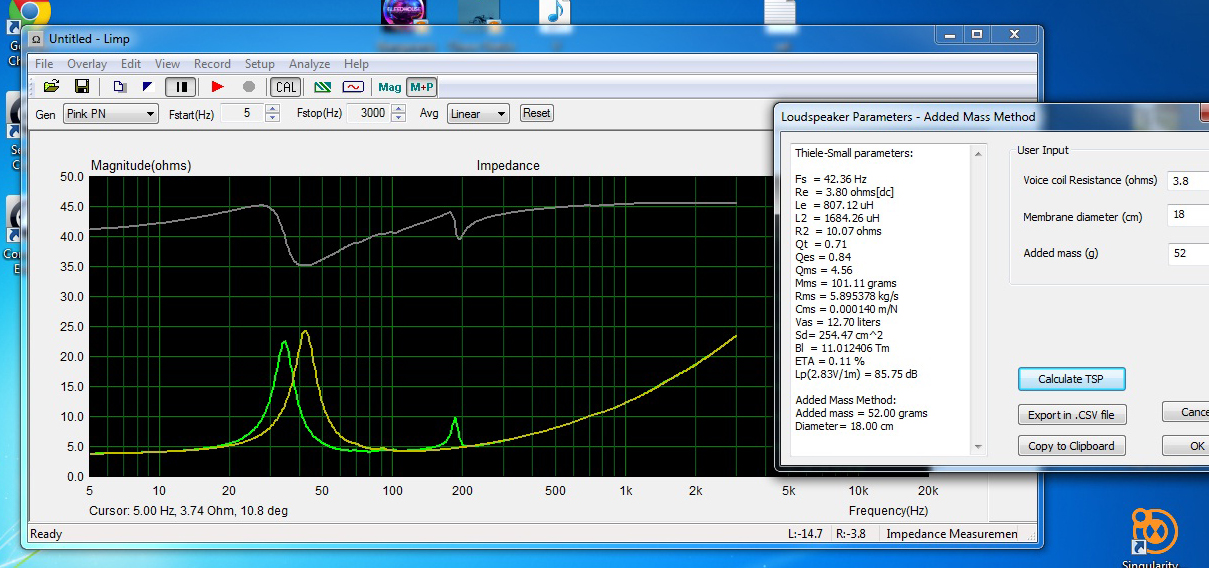Save the measurement with the floppy disk icon

(x=82, y=87)
